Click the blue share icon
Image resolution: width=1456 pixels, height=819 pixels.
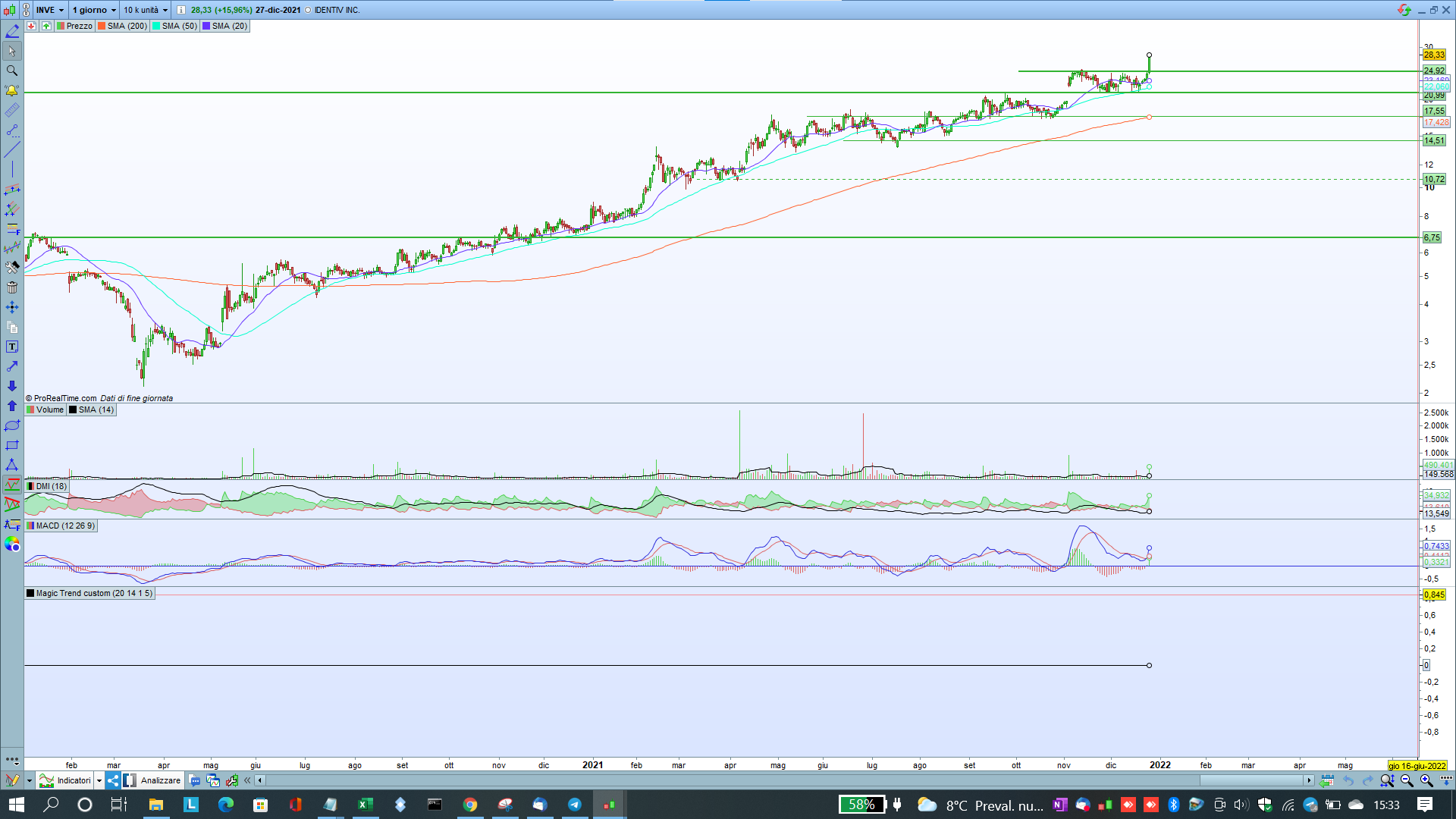(113, 780)
